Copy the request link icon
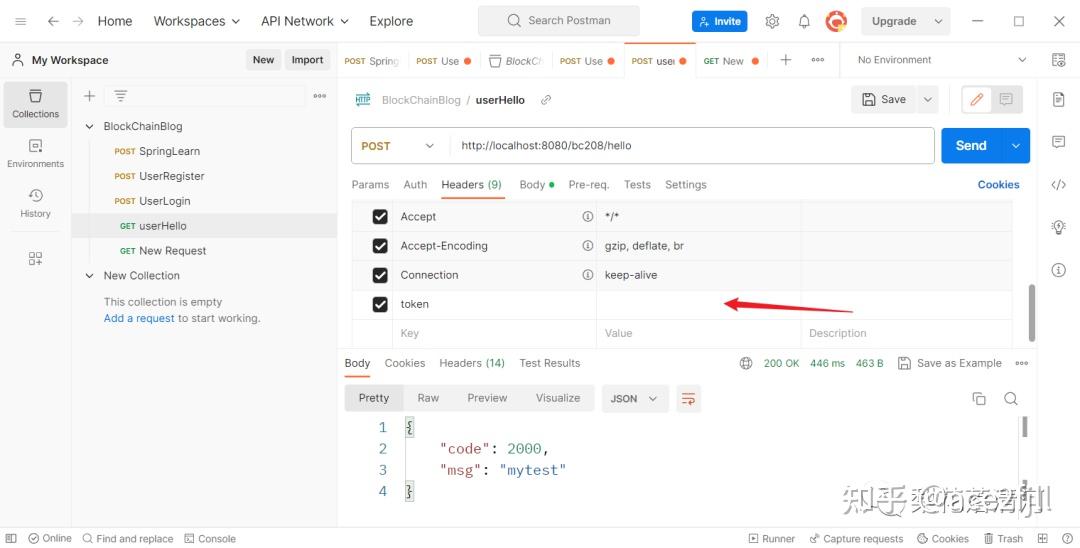The width and height of the screenshot is (1080, 548). pyautogui.click(x=546, y=100)
